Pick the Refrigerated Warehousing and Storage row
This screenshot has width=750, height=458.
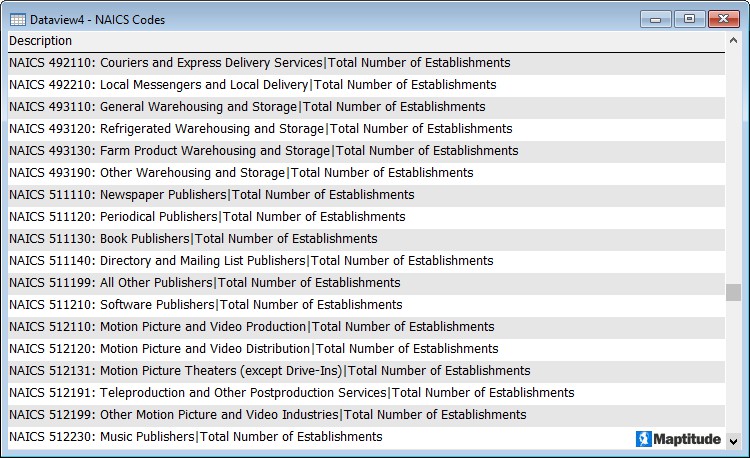[261, 129]
